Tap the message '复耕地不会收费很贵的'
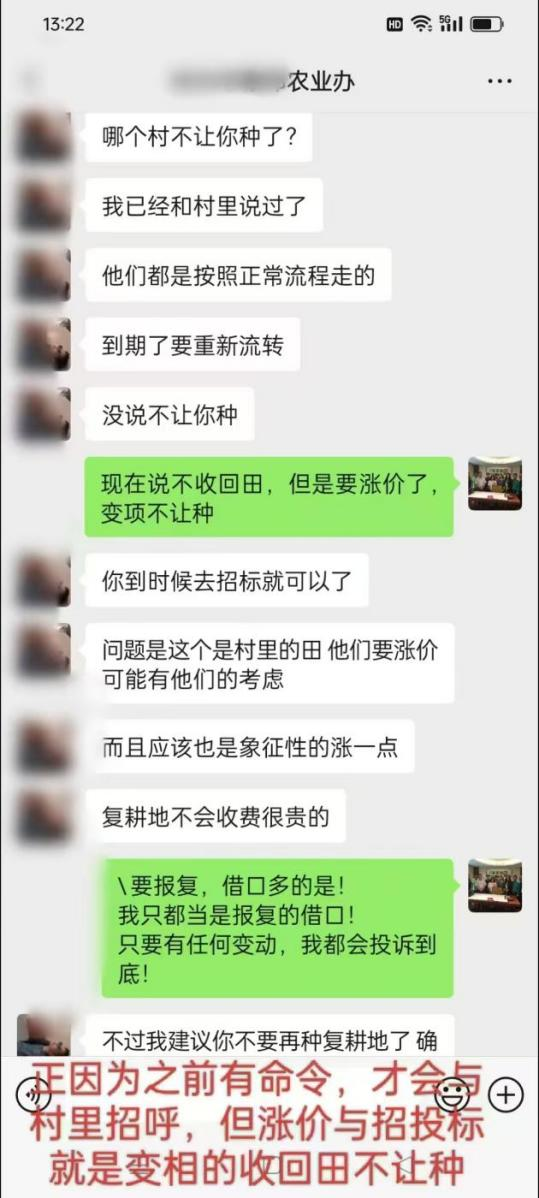Viewport: 539px width, 1198px height. (216, 816)
